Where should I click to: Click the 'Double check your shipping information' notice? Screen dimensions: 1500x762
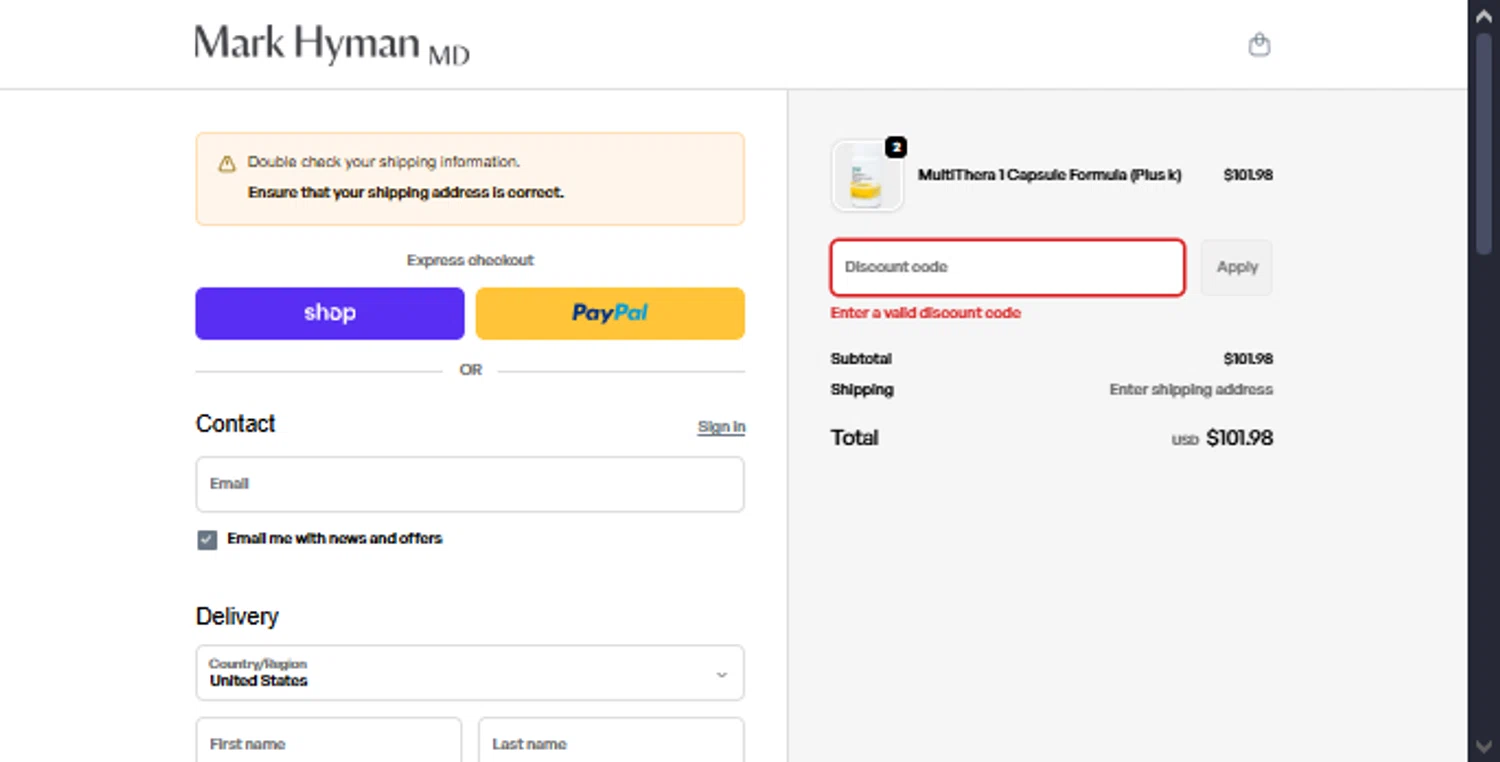(470, 179)
